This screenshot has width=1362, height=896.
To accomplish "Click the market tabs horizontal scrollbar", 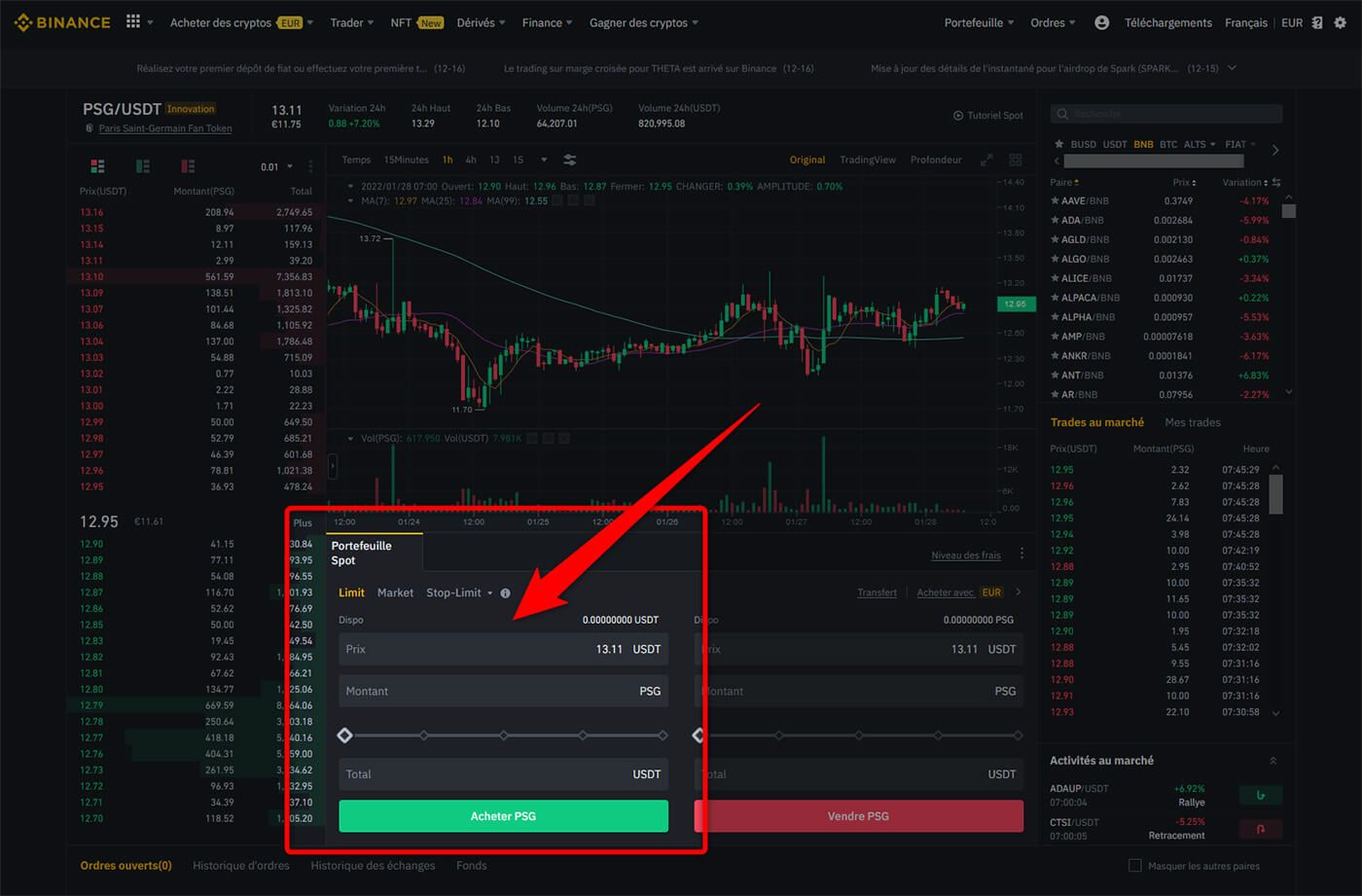I will pyautogui.click(x=1154, y=161).
